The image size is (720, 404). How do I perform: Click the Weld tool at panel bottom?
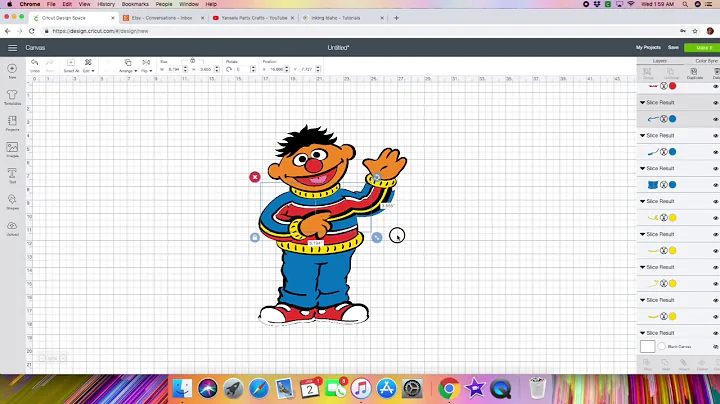click(x=665, y=365)
